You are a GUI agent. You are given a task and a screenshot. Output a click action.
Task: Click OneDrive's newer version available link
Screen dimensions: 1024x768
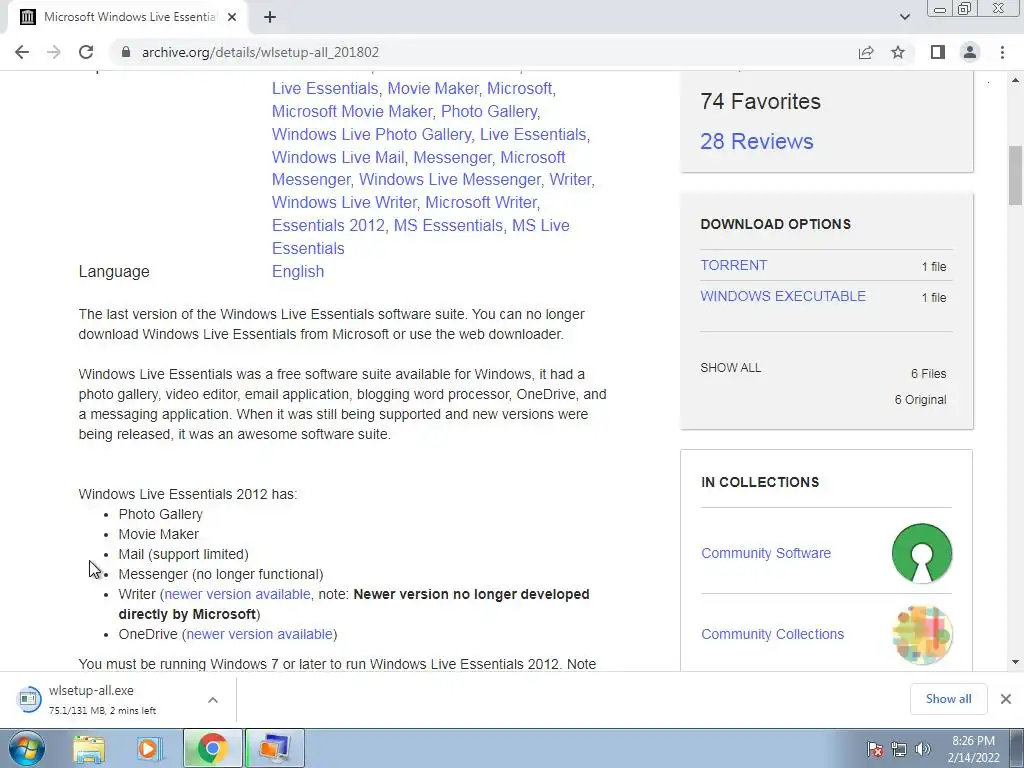click(259, 634)
